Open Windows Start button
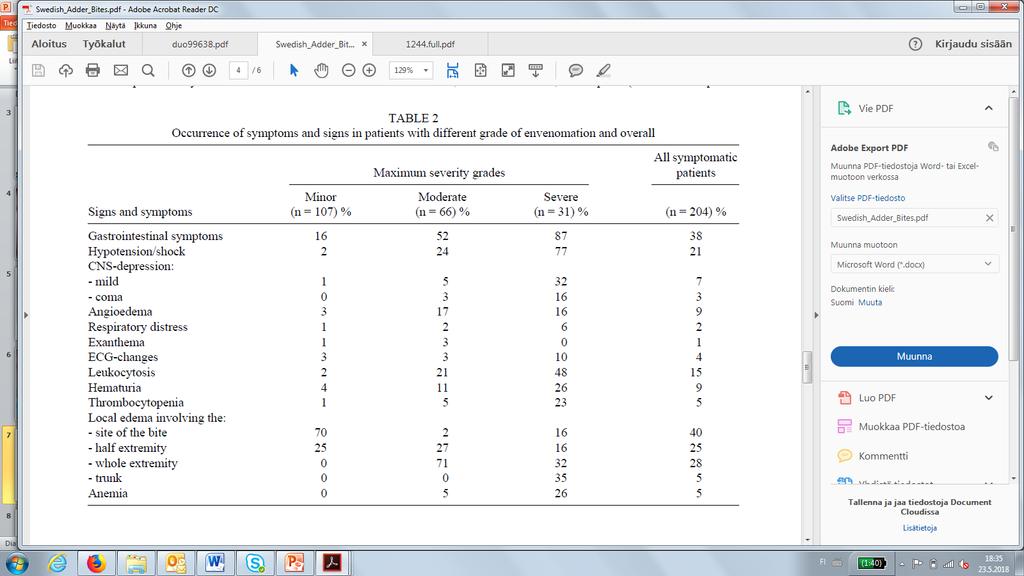The image size is (1024, 576). 16,562
